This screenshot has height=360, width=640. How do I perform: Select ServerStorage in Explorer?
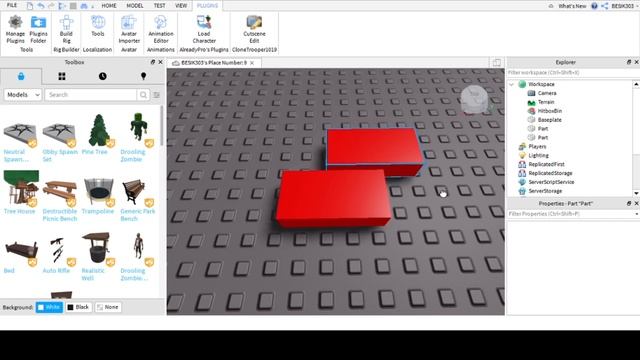tap(545, 191)
